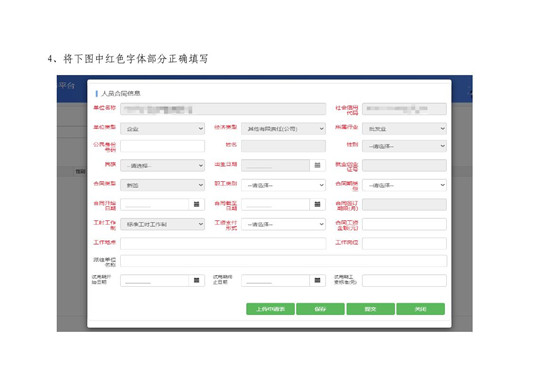Open calendar for probation start date

(x=196, y=280)
